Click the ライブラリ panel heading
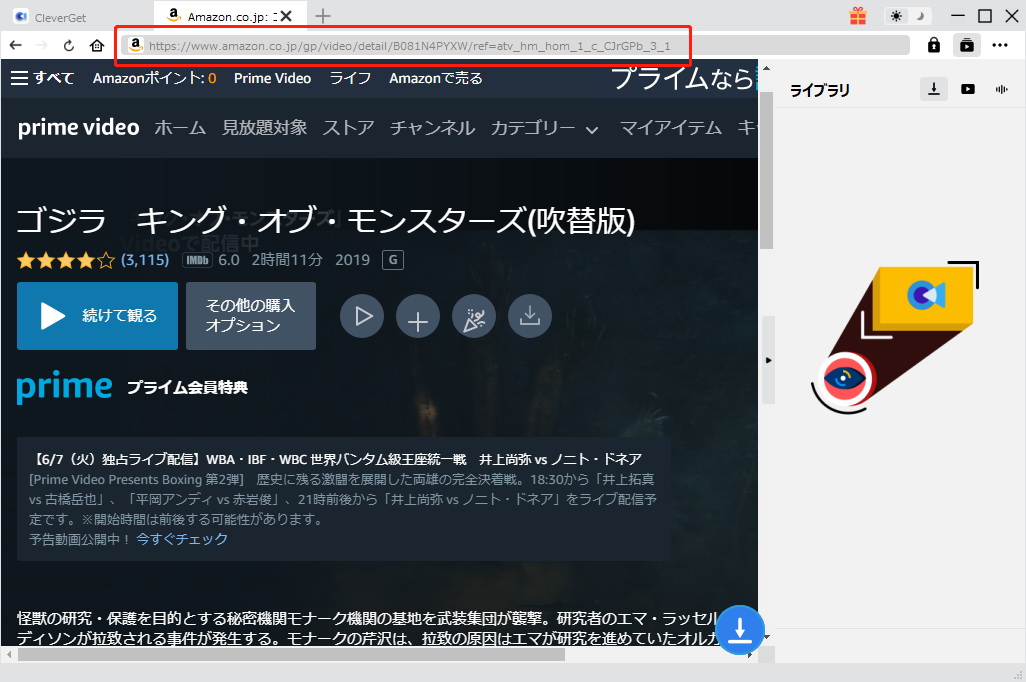This screenshot has width=1026, height=682. pyautogui.click(x=820, y=90)
